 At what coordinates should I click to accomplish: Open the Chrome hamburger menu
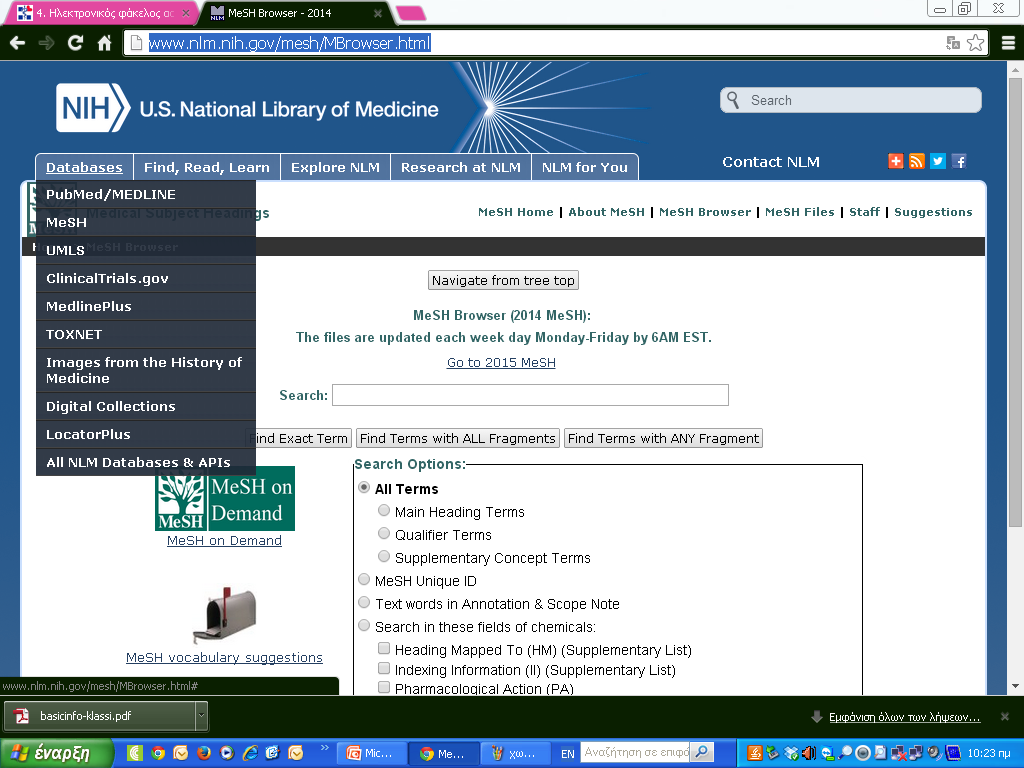(1008, 43)
